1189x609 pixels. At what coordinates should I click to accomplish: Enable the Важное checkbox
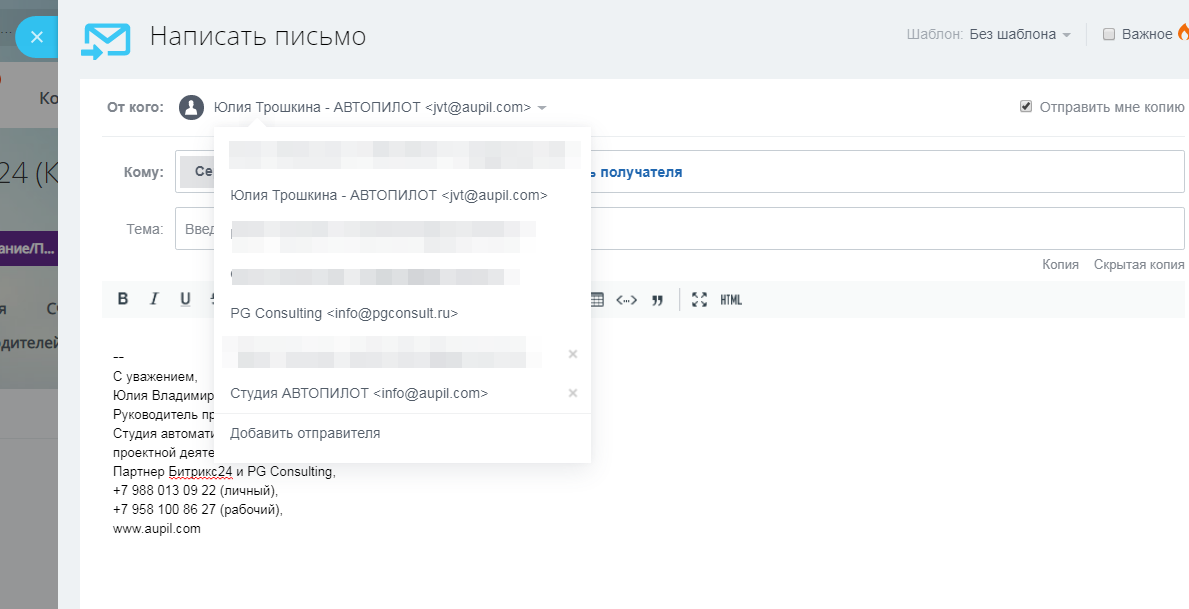tap(1108, 35)
